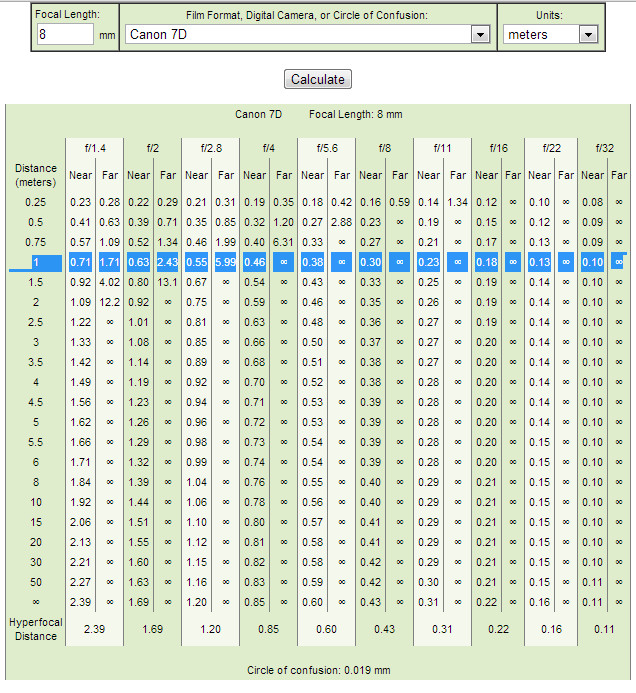Click the Focal Length input field

click(66, 35)
